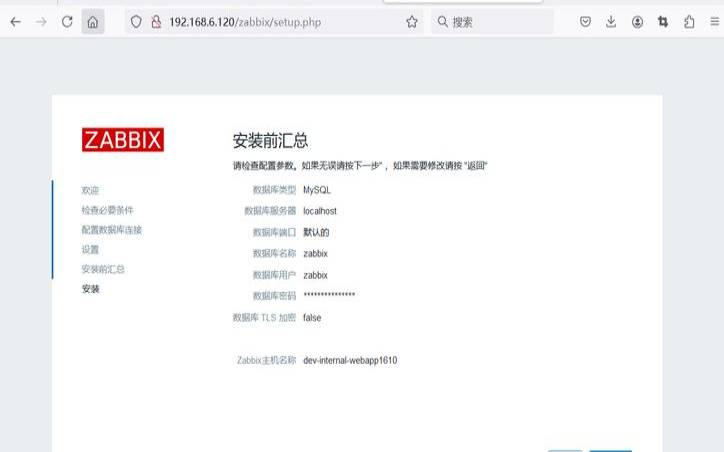Click the 数据库 TLS 加密 label
This screenshot has width=724, height=452.
tap(264, 318)
